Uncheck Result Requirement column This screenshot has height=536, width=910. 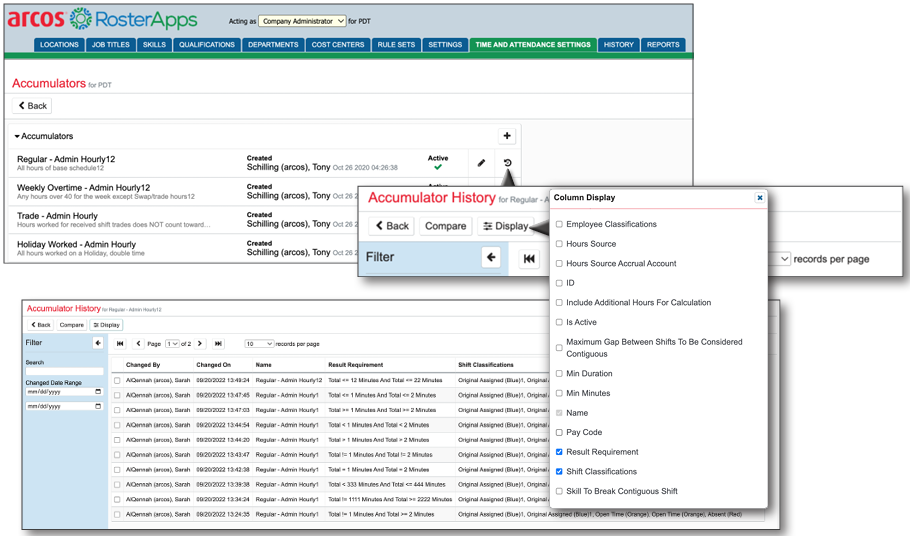point(559,452)
